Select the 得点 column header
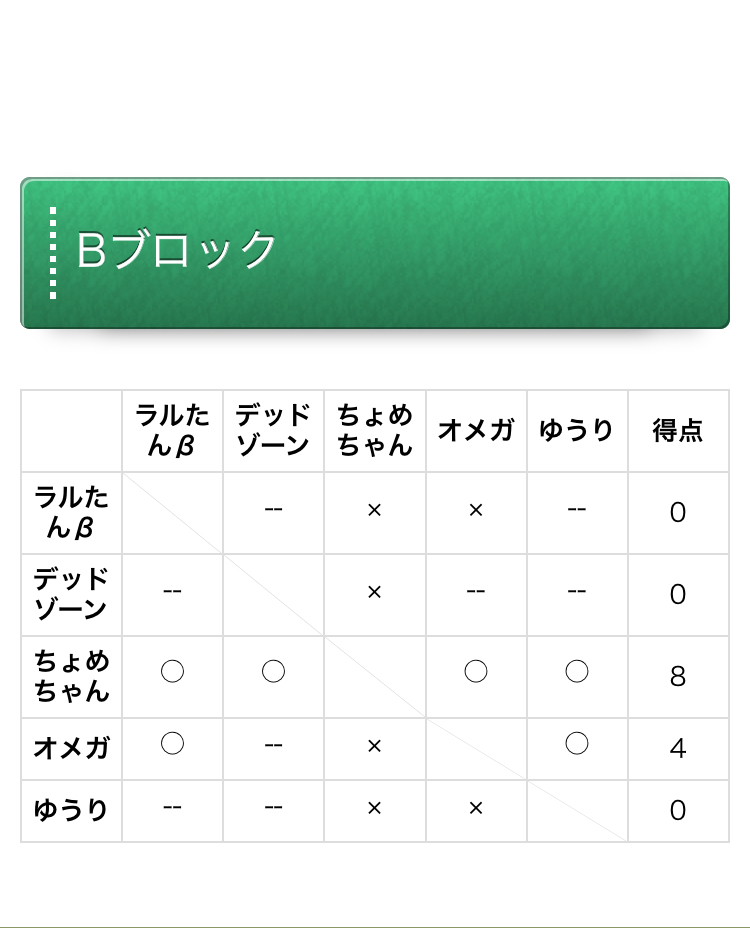Image resolution: width=750 pixels, height=928 pixels. [x=678, y=430]
